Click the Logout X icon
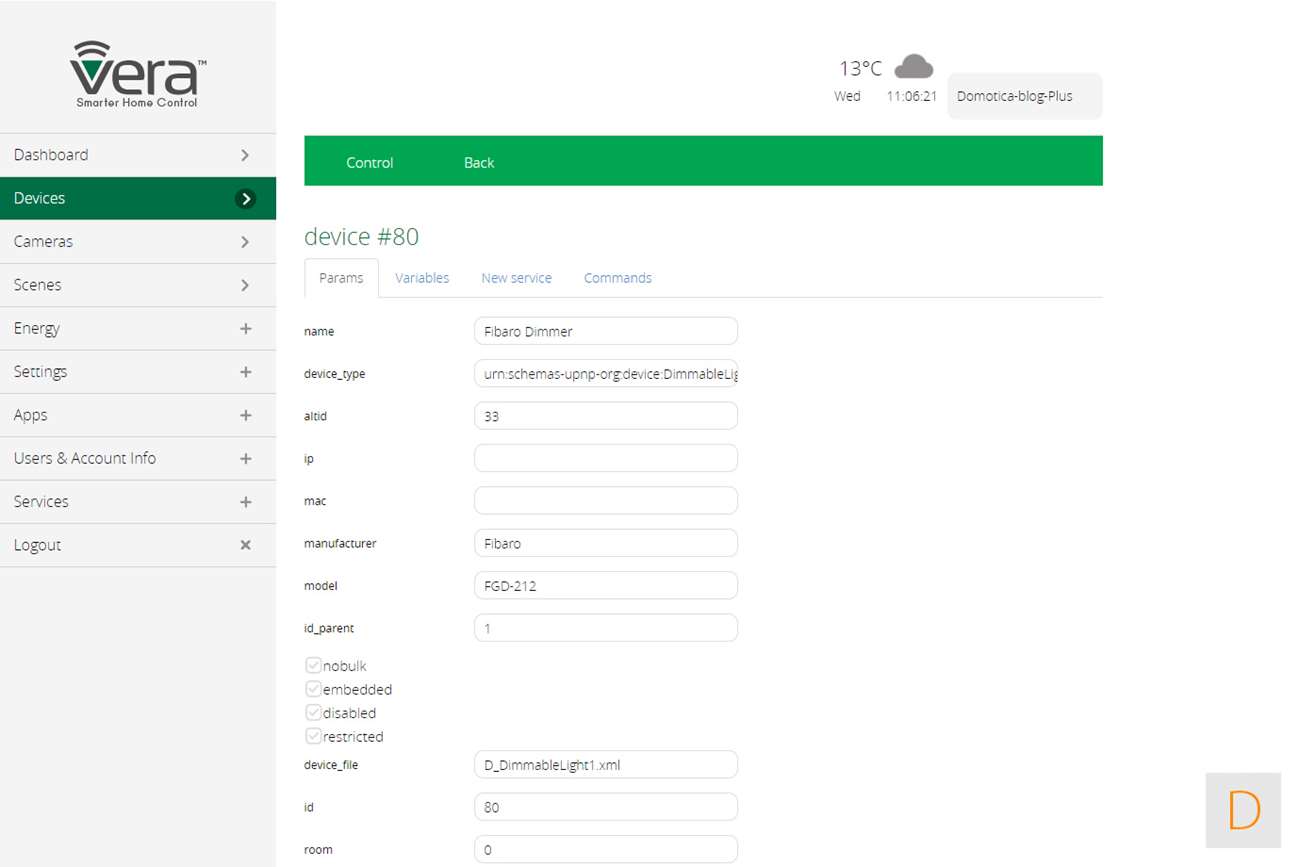This screenshot has width=1300, height=867. point(245,545)
